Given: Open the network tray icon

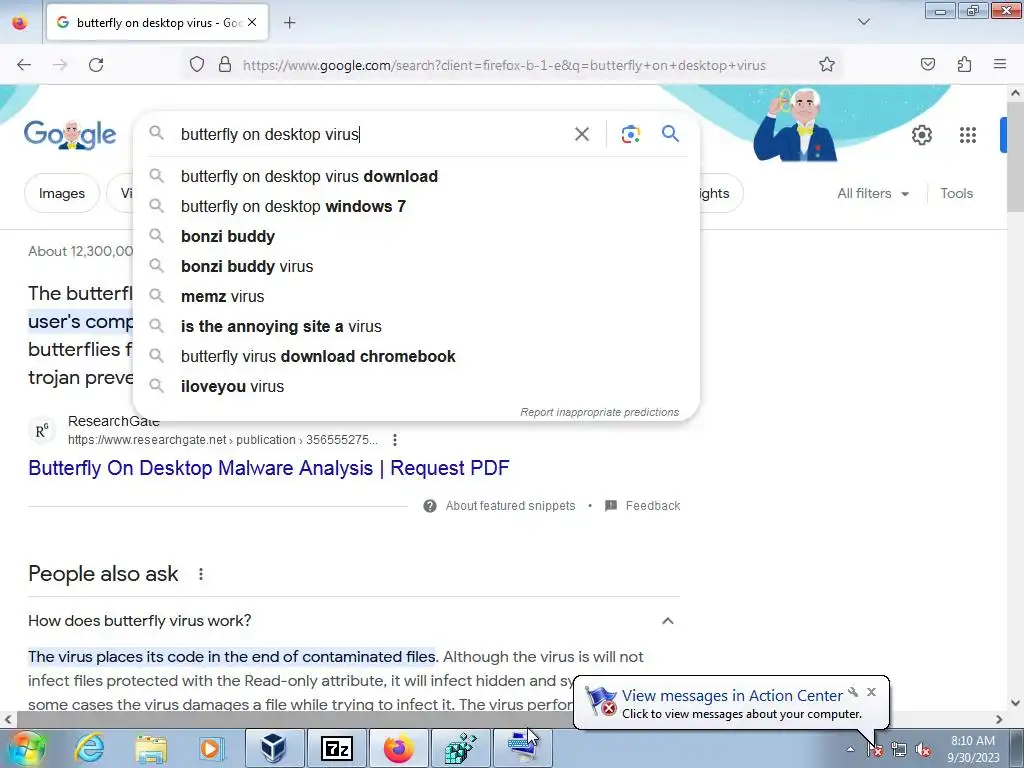Looking at the screenshot, I should tap(899, 750).
